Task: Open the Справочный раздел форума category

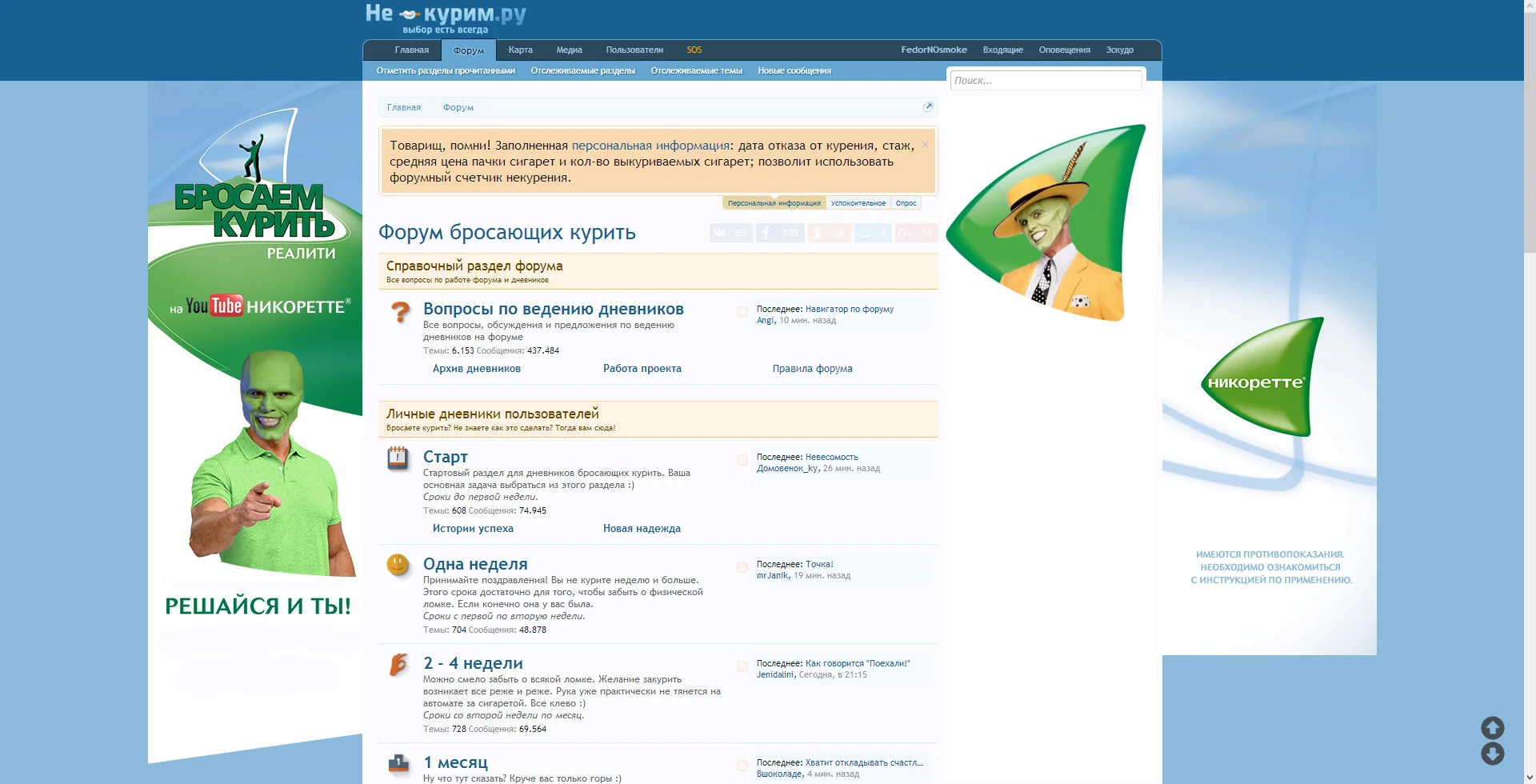Action: (x=474, y=266)
